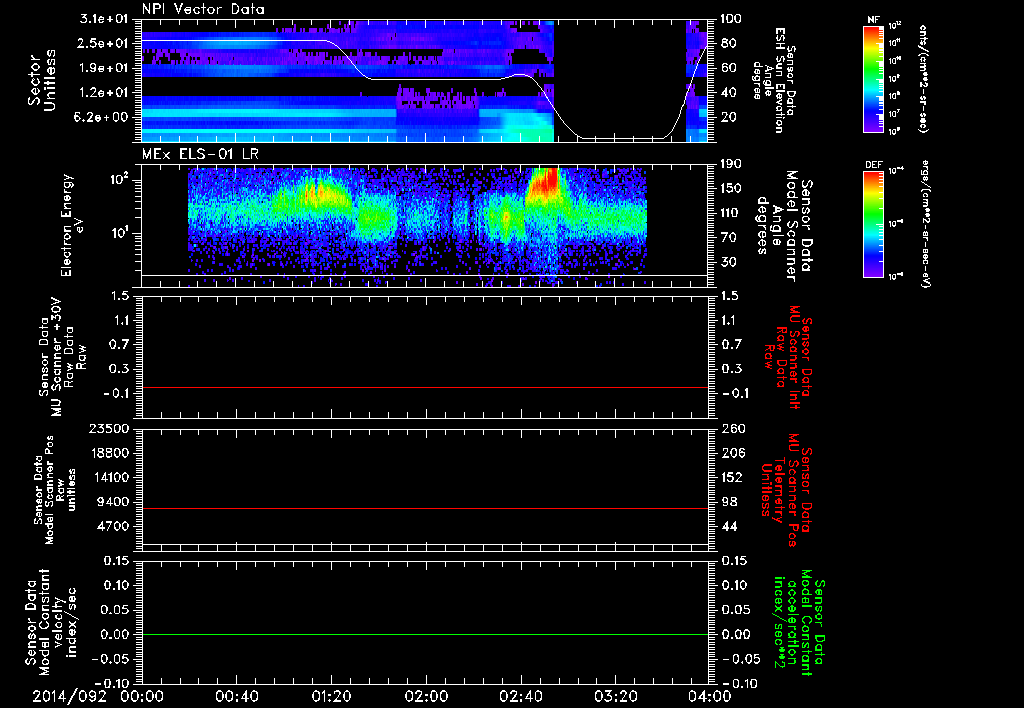Click the 'Model Scanner Pos Raw unitless' axis title
The height and width of the screenshot is (708, 1024).
[55, 490]
